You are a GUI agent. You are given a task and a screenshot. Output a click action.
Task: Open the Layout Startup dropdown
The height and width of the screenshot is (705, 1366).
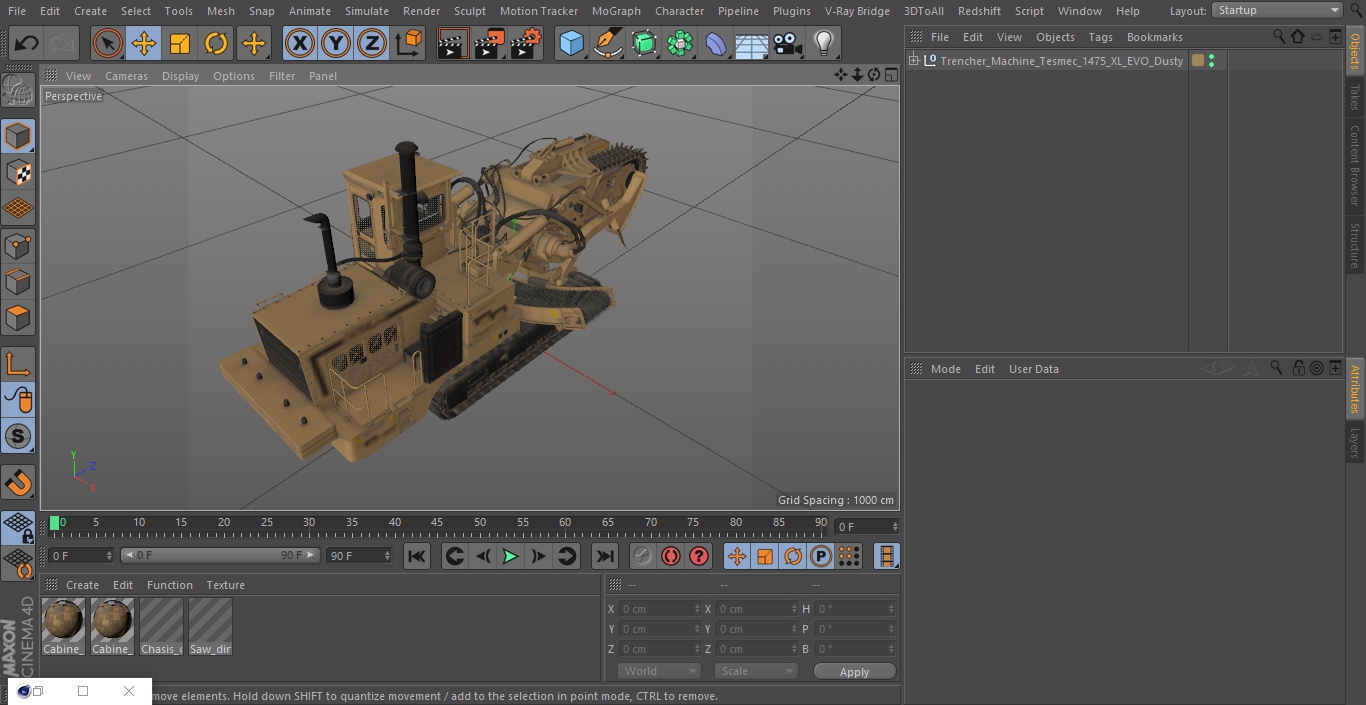pos(1278,10)
